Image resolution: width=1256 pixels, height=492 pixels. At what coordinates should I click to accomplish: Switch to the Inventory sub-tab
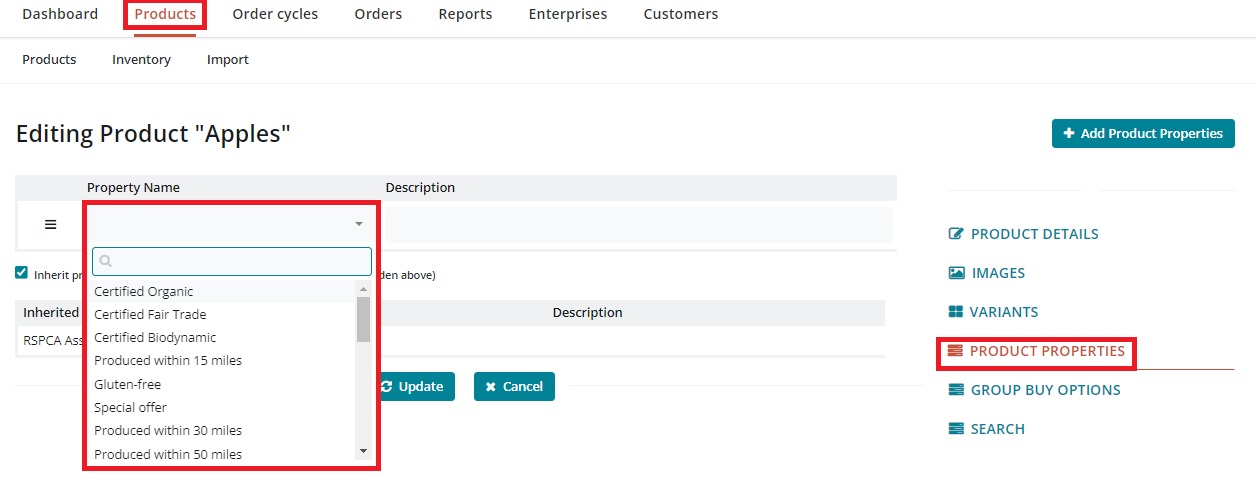[141, 60]
